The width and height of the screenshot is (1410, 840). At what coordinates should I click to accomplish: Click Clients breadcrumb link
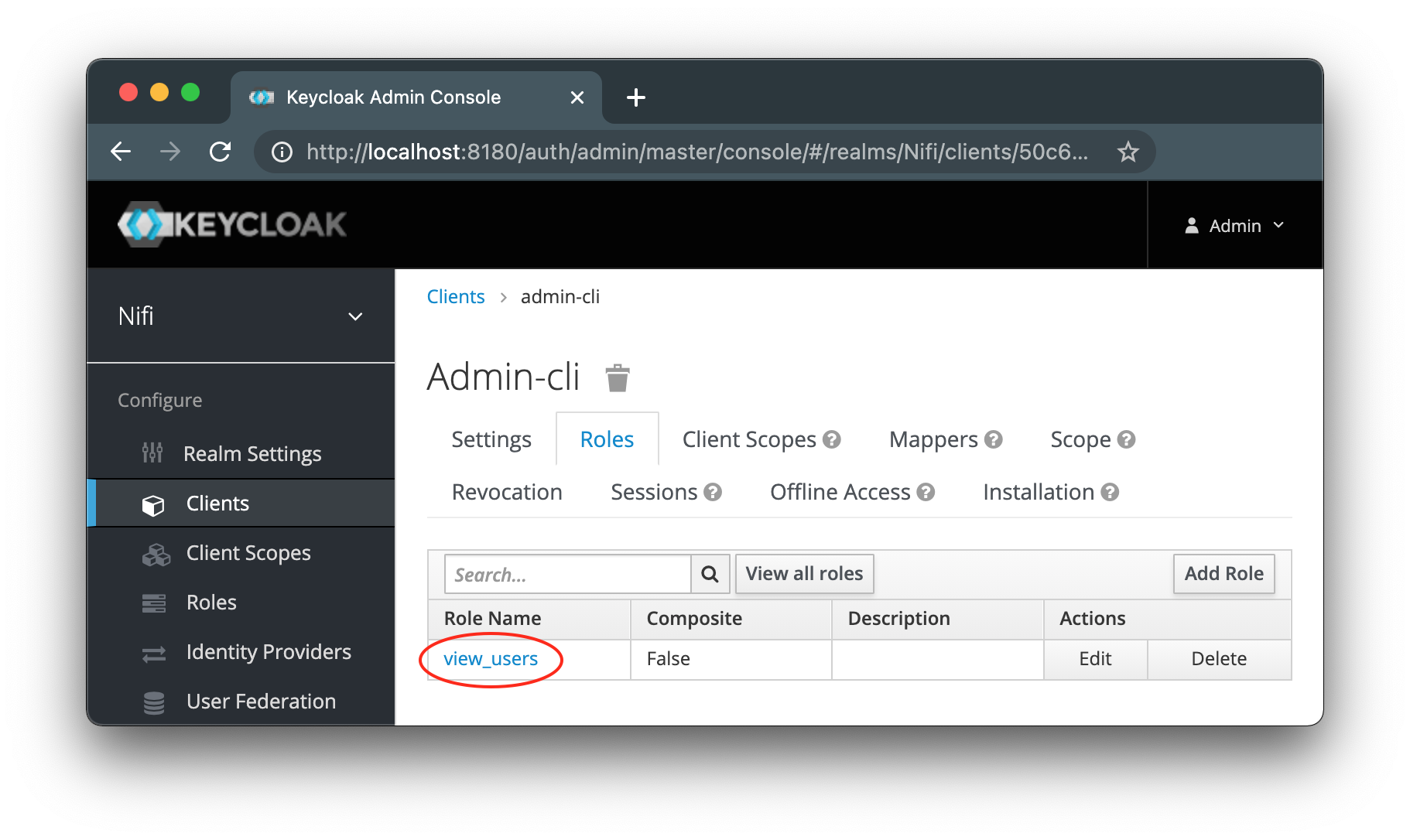click(x=456, y=297)
